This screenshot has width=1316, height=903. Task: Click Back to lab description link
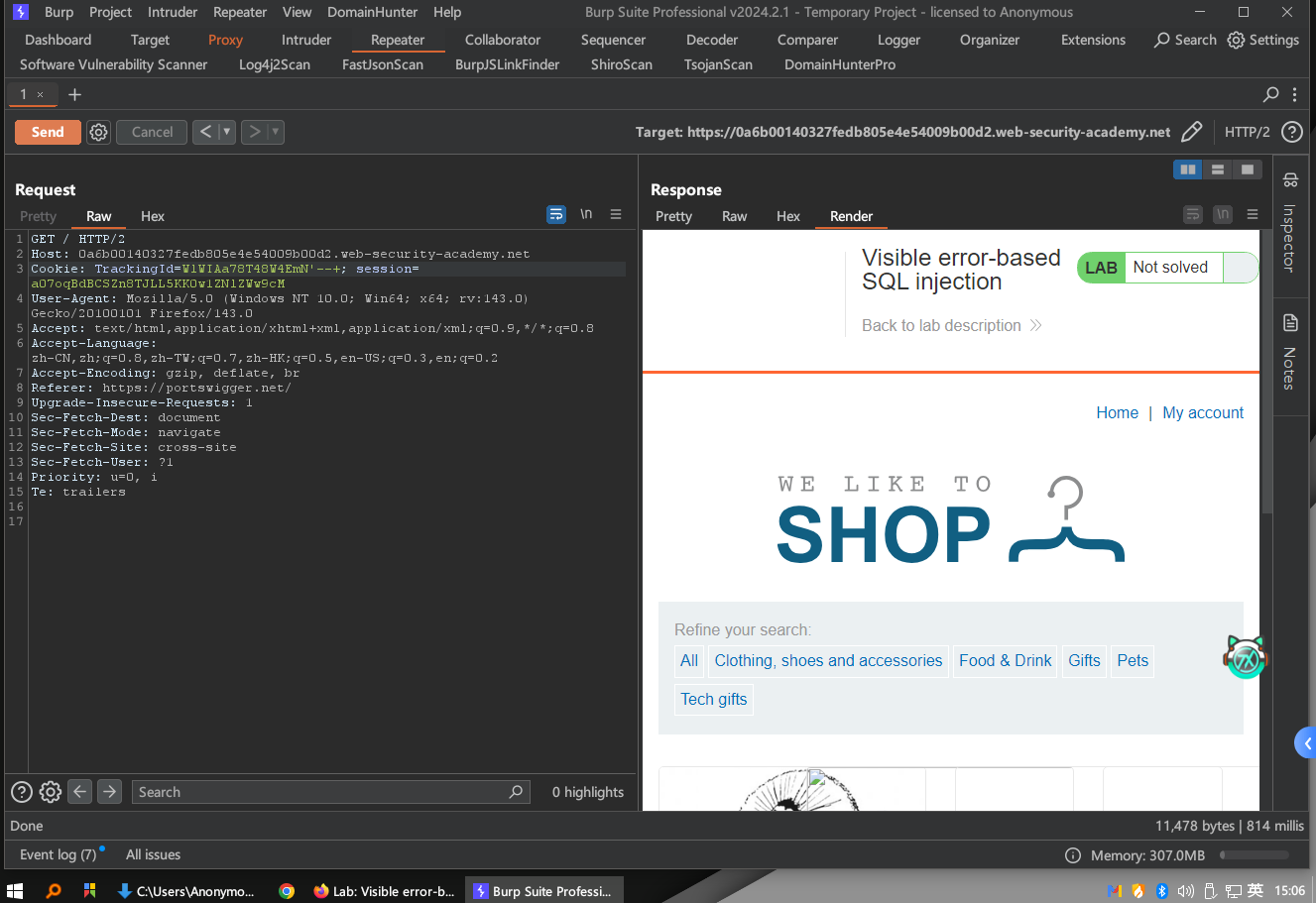pyautogui.click(x=951, y=325)
